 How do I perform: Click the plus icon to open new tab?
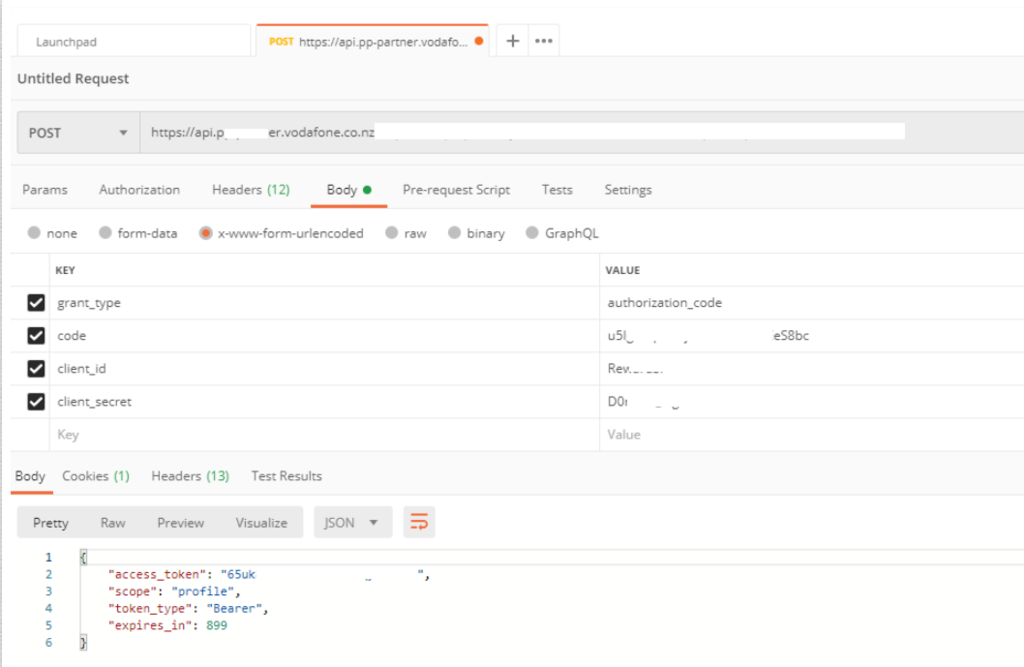512,41
